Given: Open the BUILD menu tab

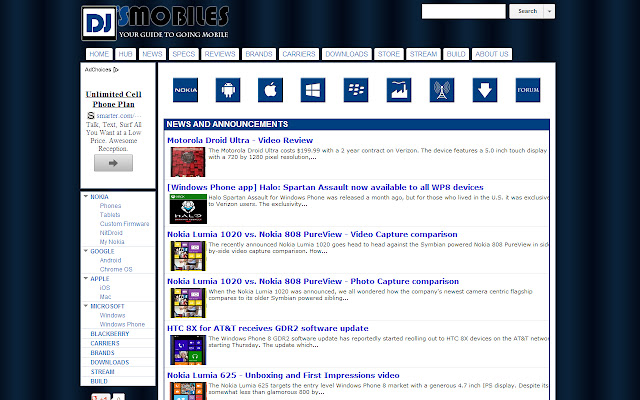Looking at the screenshot, I should [456, 54].
